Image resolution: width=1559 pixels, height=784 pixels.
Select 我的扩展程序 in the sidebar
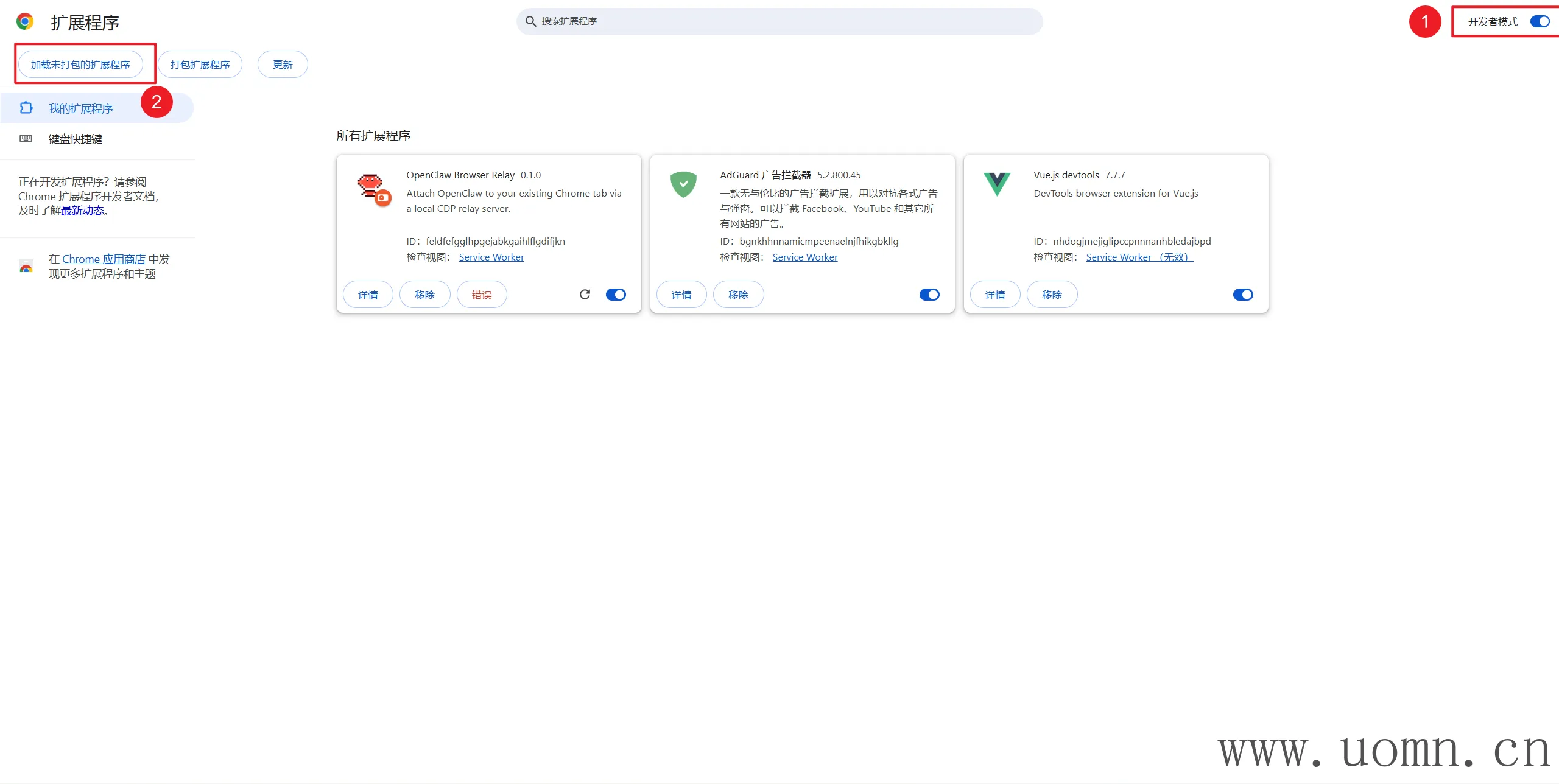pyautogui.click(x=81, y=108)
